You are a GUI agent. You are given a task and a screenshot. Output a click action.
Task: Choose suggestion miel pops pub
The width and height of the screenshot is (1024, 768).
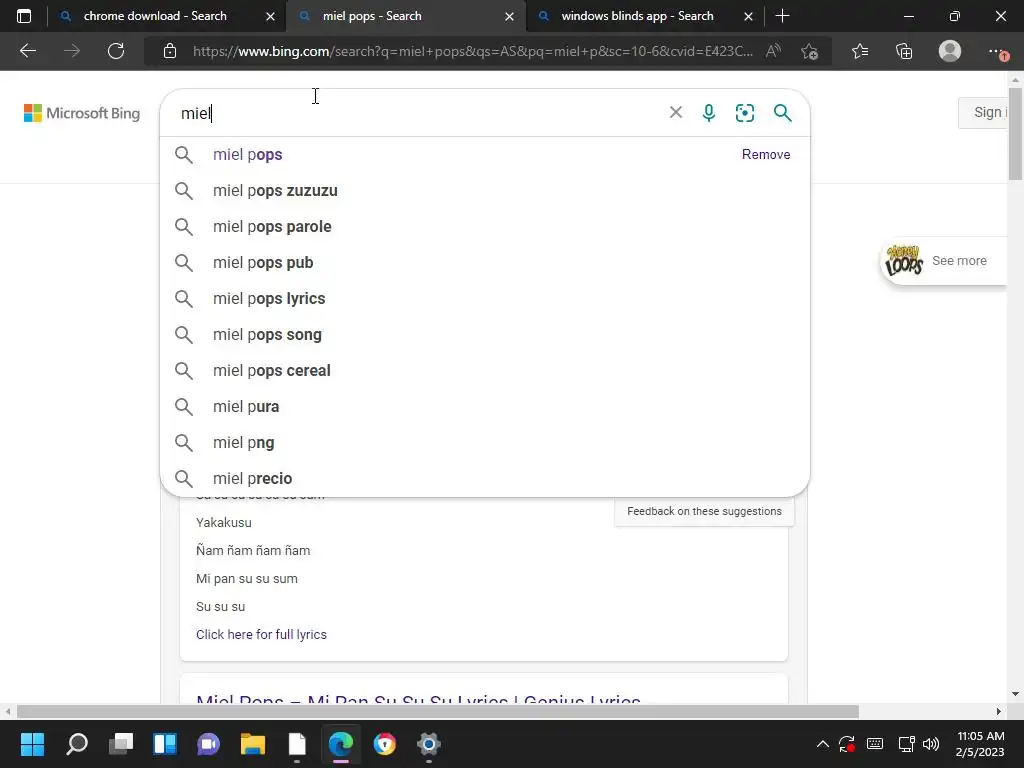[485, 263]
